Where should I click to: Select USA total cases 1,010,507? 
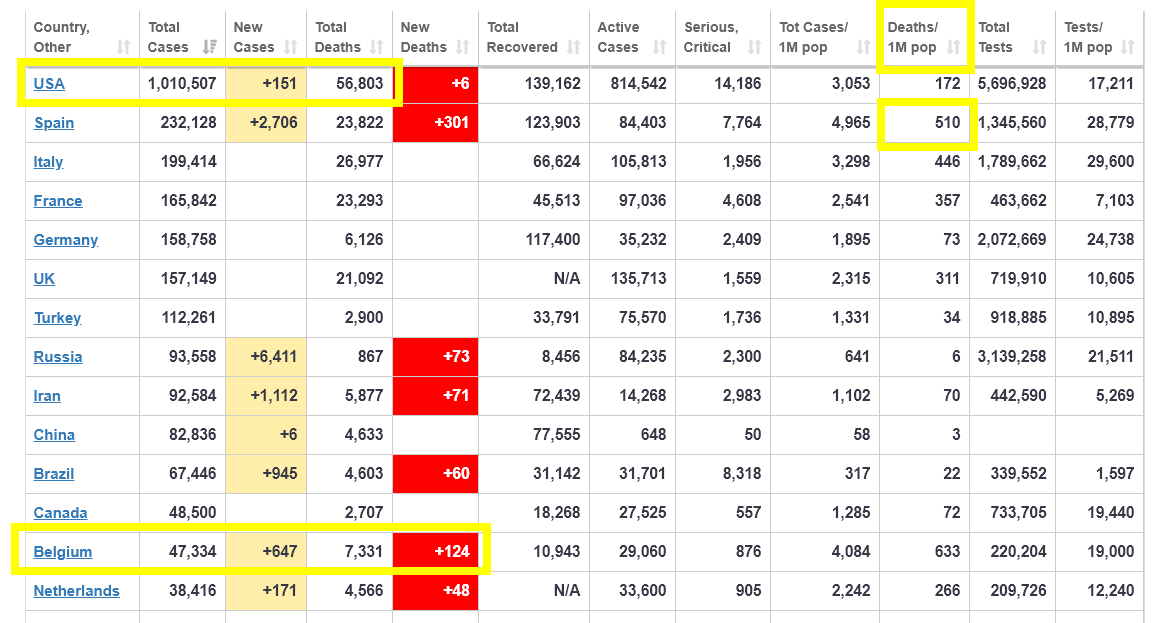(182, 83)
